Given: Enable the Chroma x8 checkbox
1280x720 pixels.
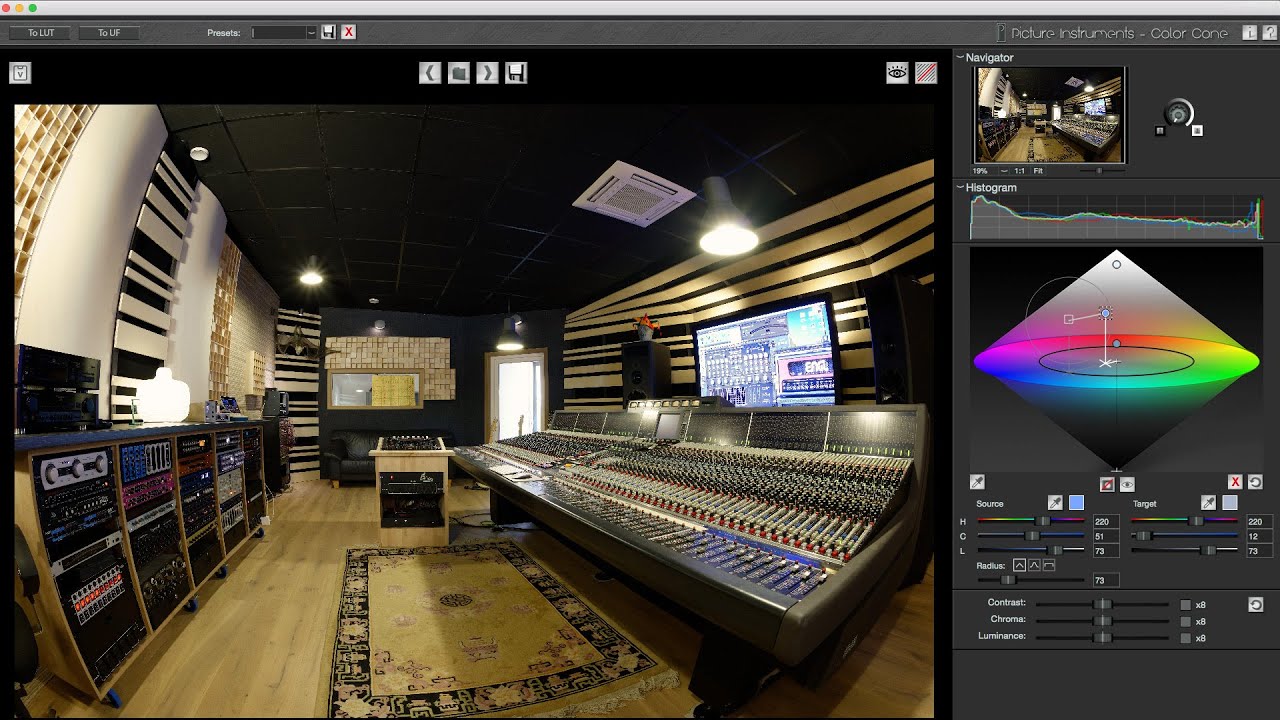Looking at the screenshot, I should click(x=1186, y=621).
